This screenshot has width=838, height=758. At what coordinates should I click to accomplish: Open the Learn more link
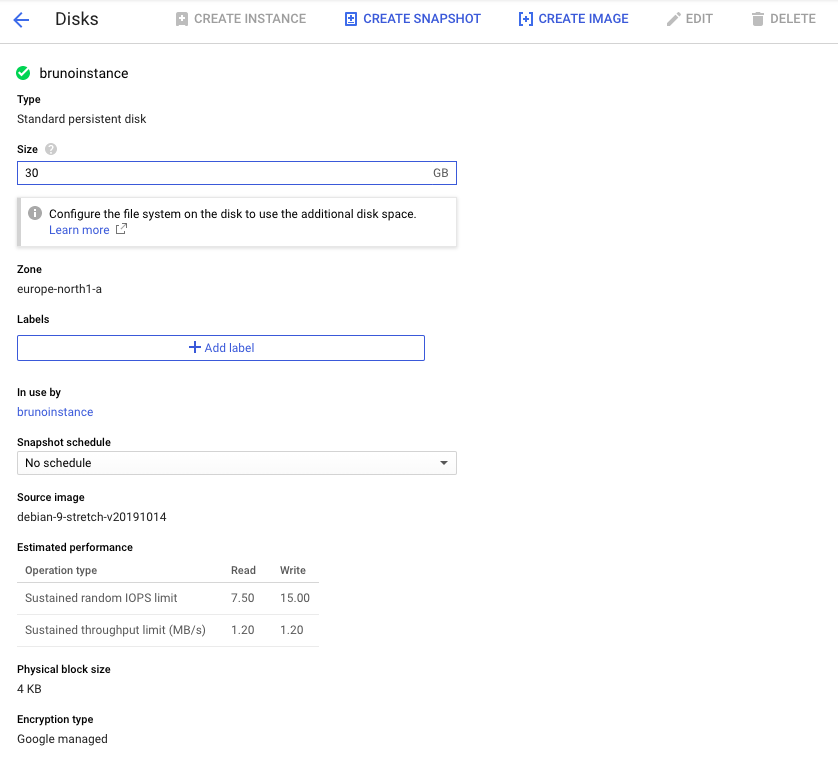pyautogui.click(x=79, y=230)
